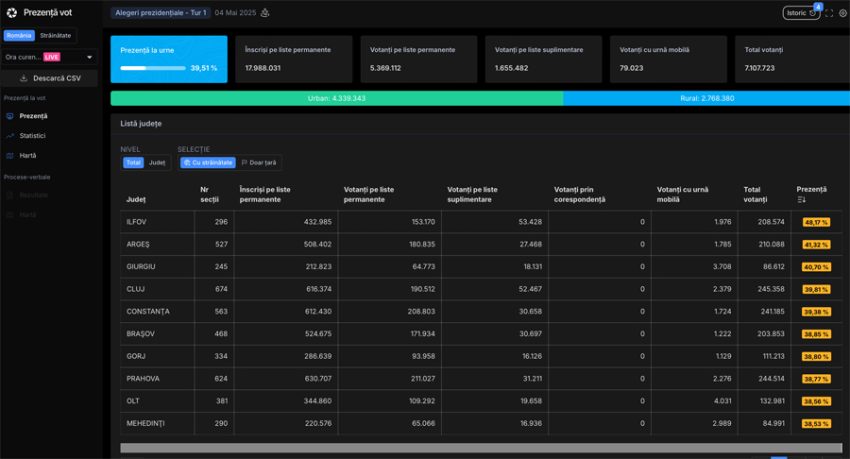Screen dimensions: 850x459
Task: Enter fullscreen mode using the expand icon
Action: [829, 13]
